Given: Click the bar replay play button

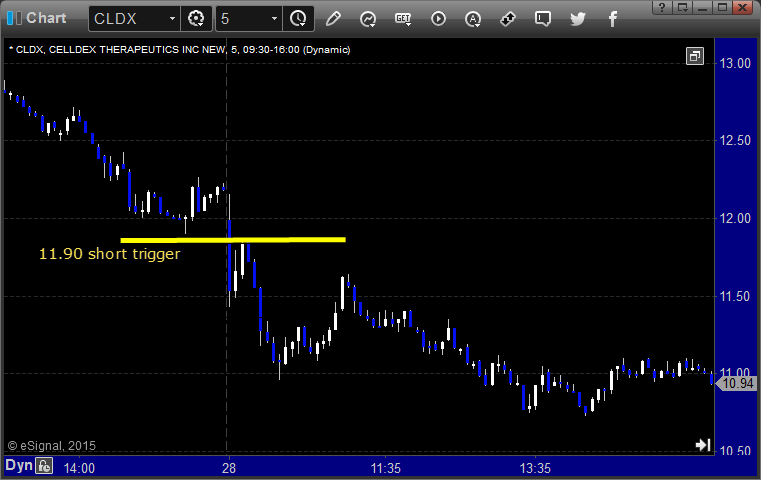Looking at the screenshot, I should pos(438,19).
